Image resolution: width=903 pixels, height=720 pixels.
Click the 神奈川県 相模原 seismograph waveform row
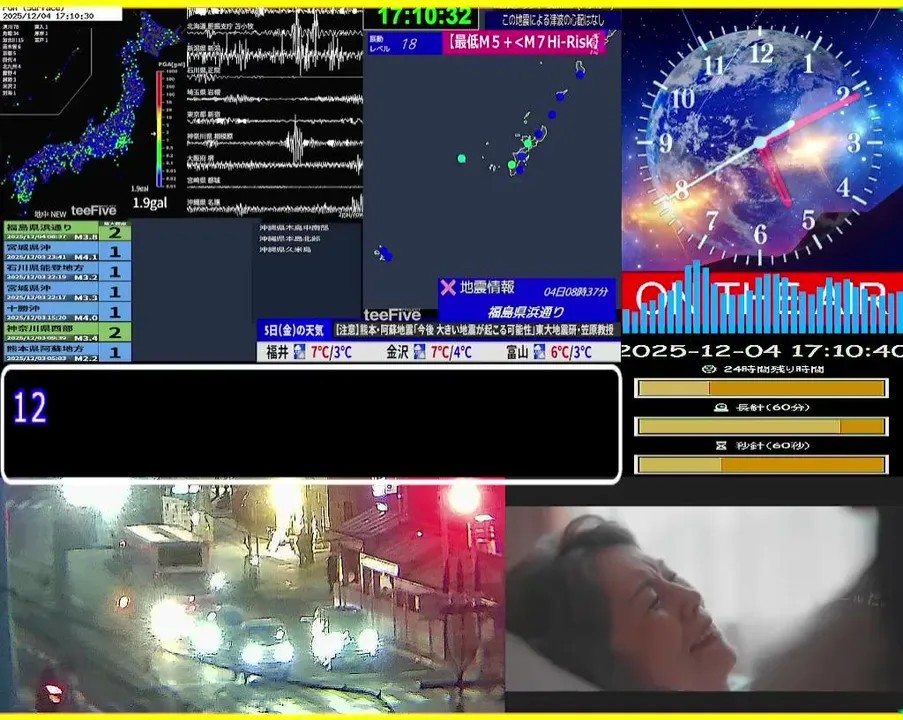pos(275,141)
